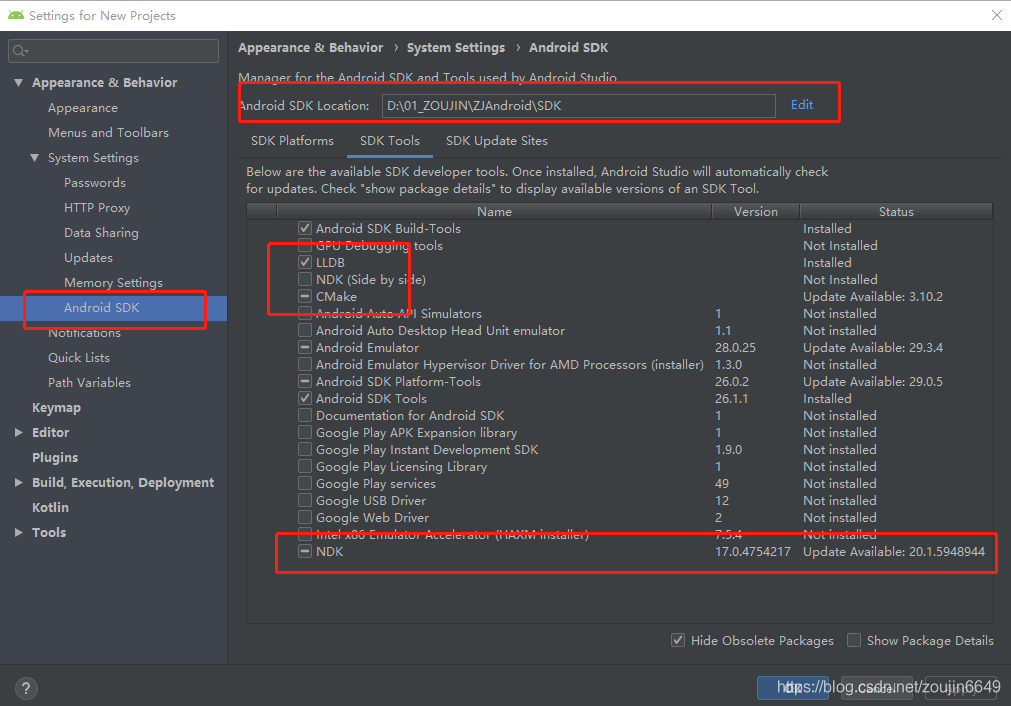
Task: Expand Build, Execution, Deployment node
Action: pos(19,482)
